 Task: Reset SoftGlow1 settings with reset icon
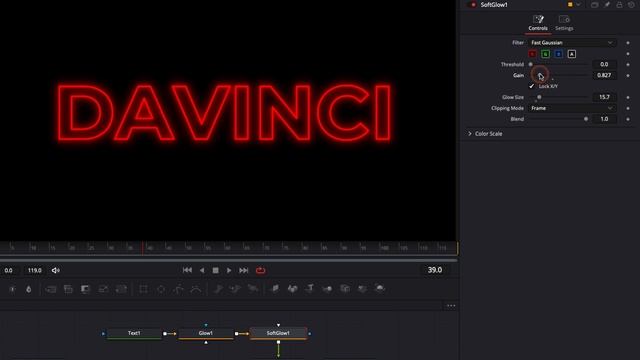pos(631,4)
